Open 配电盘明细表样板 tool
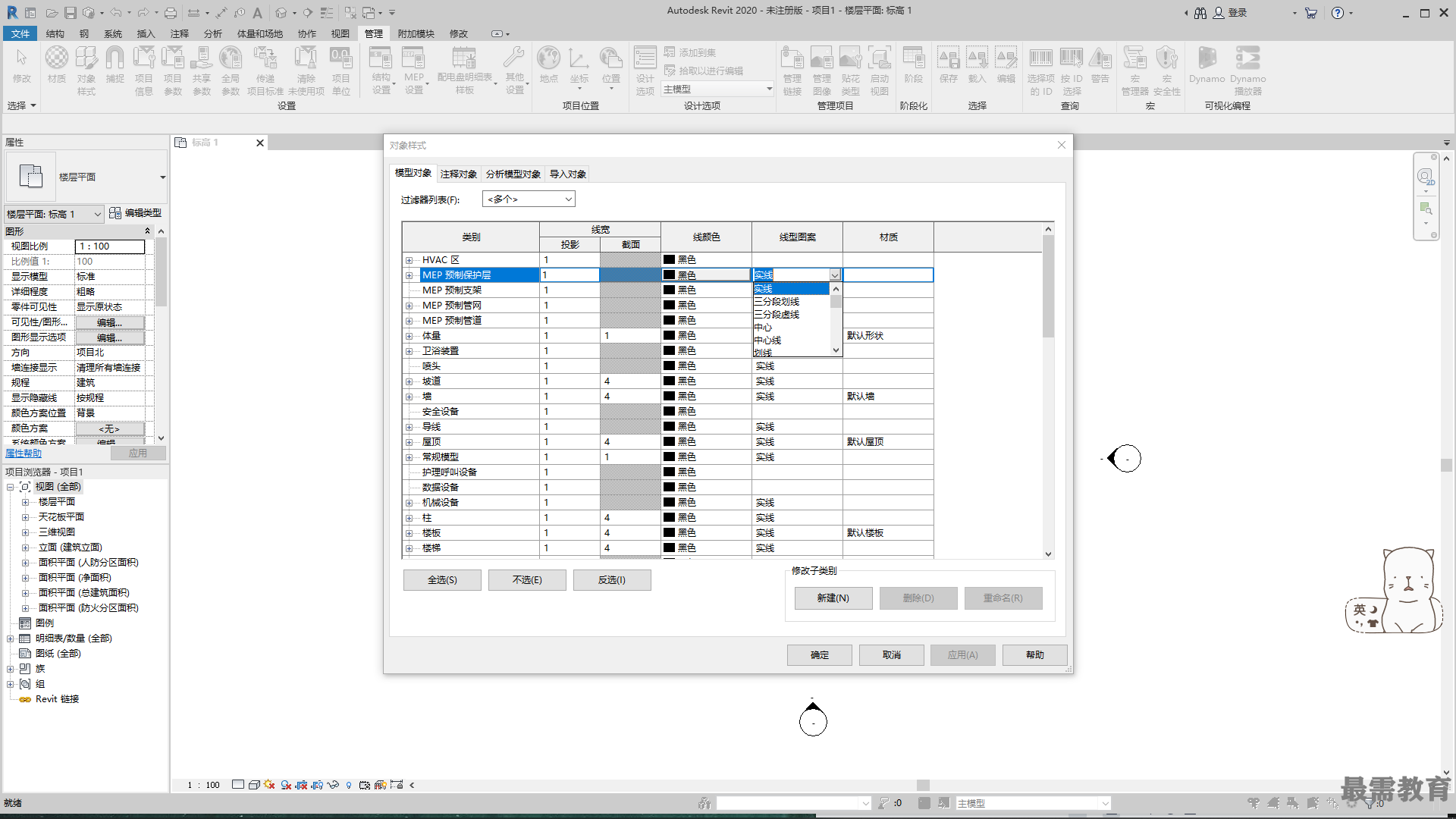1456x819 pixels. (465, 70)
